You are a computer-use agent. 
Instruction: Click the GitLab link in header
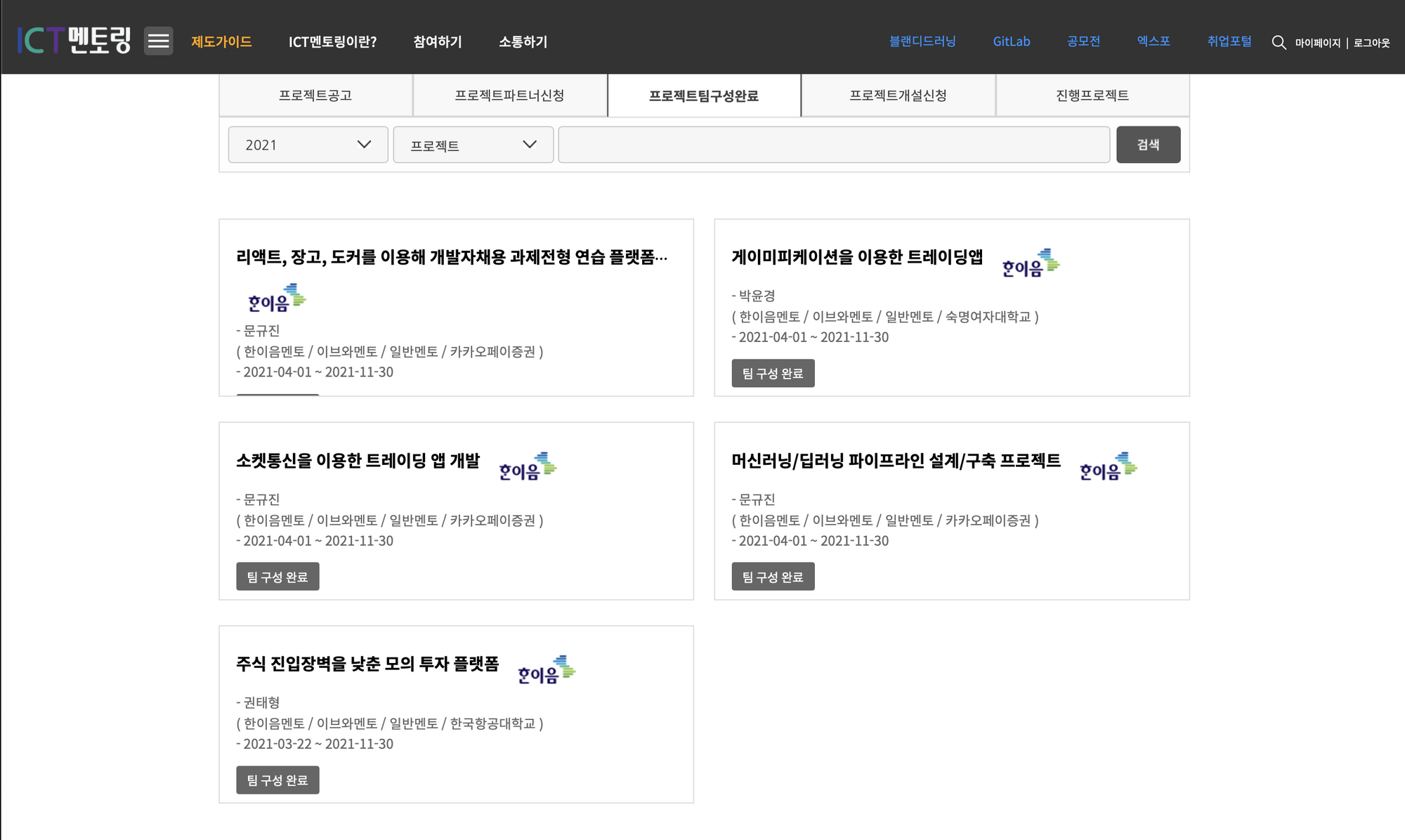1011,41
